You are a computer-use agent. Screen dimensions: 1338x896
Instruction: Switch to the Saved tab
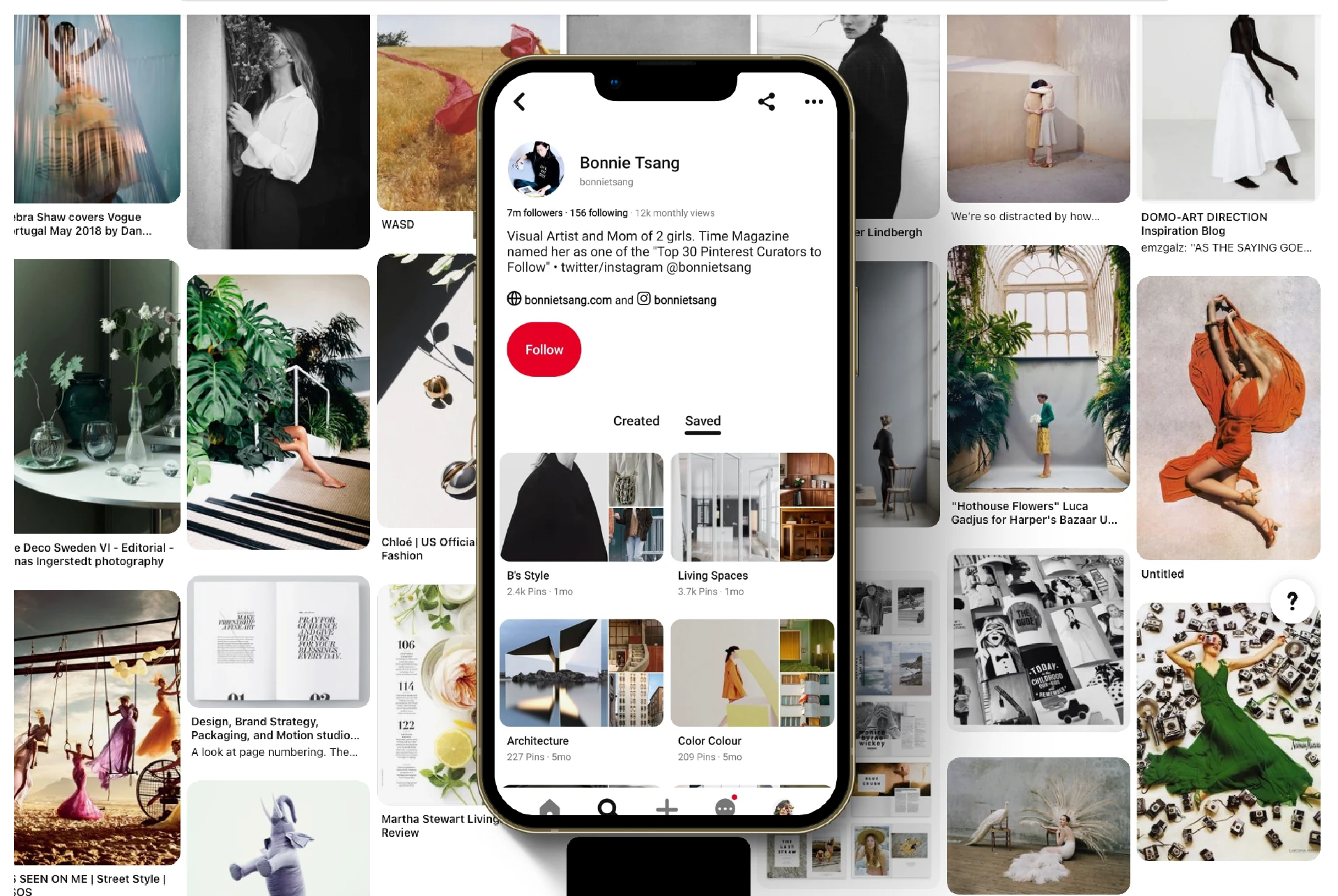pos(703,420)
